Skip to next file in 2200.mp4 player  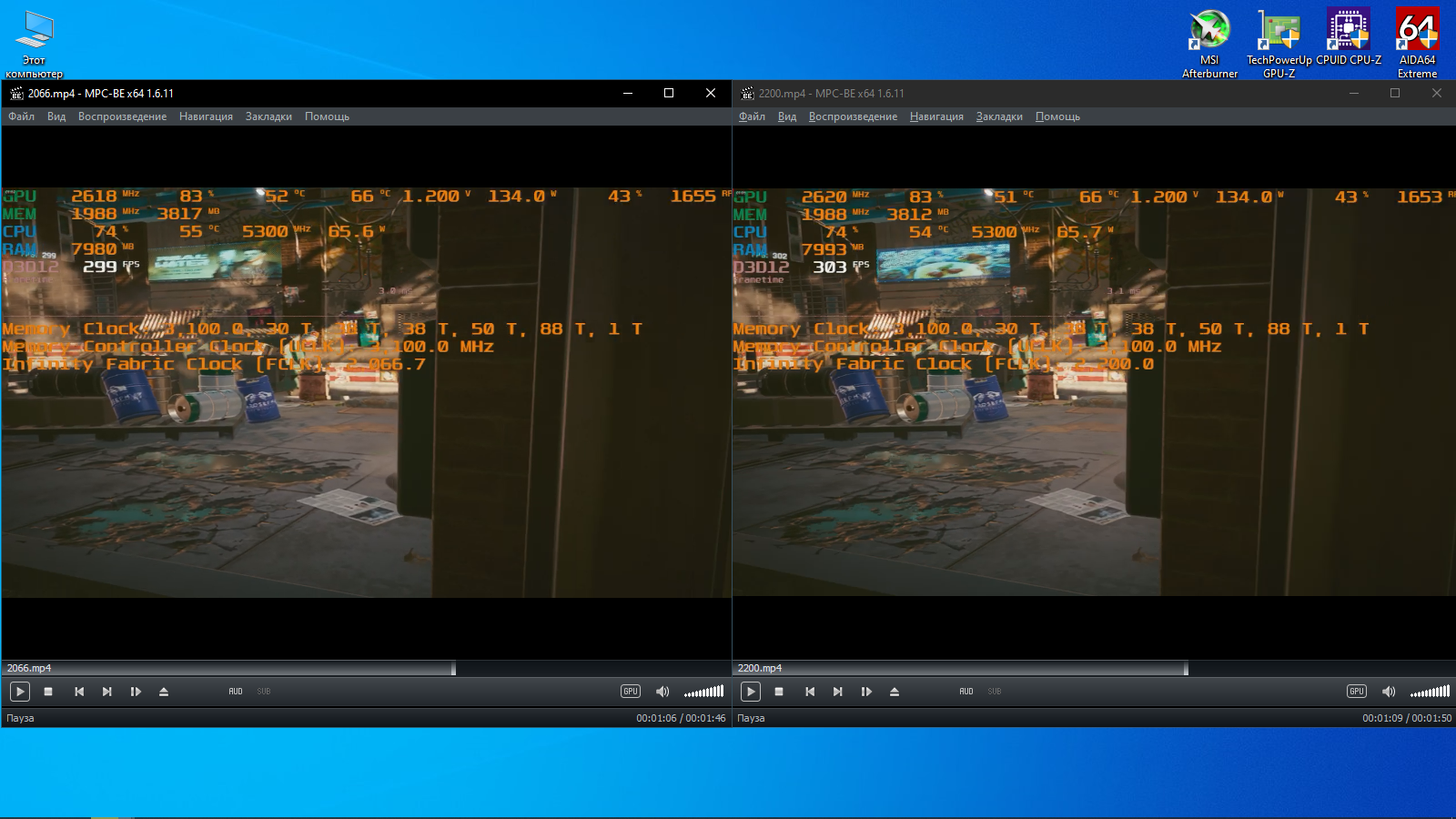coord(838,692)
